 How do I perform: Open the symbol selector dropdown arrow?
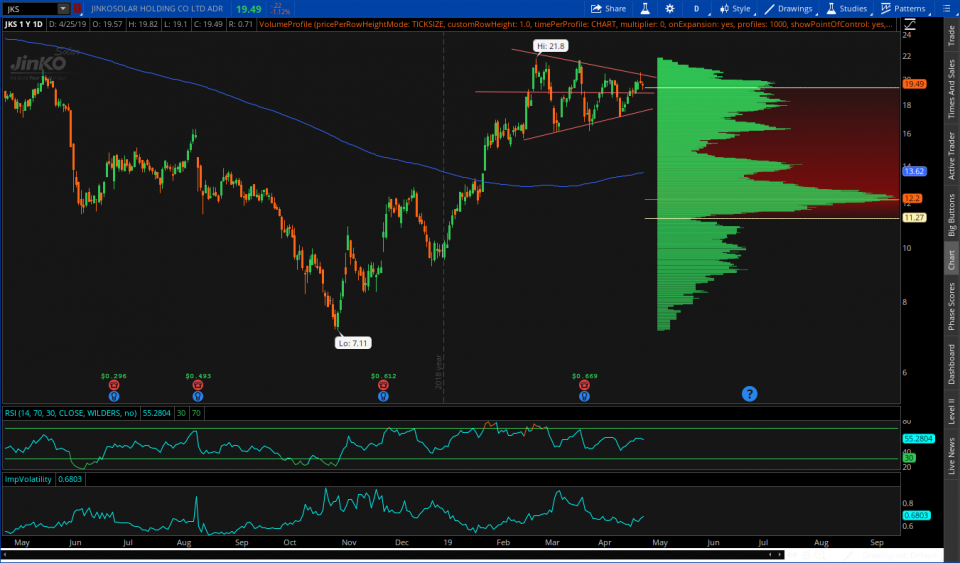click(x=63, y=9)
